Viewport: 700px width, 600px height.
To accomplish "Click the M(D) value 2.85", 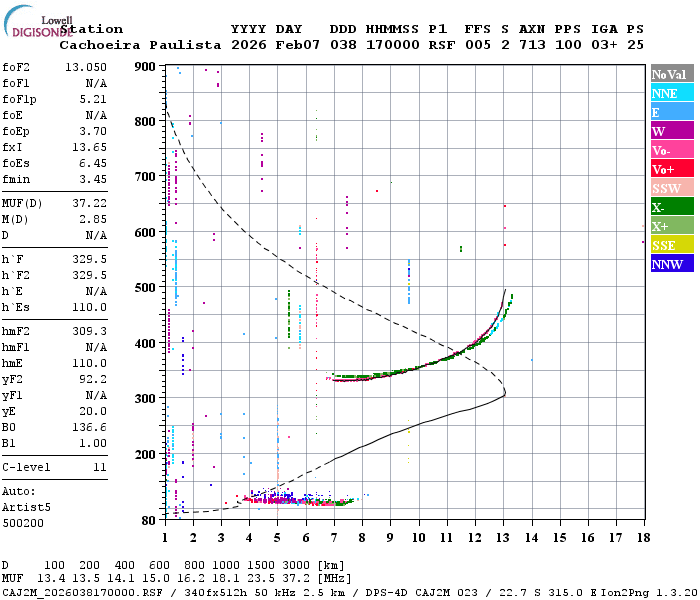I will 93,219.
